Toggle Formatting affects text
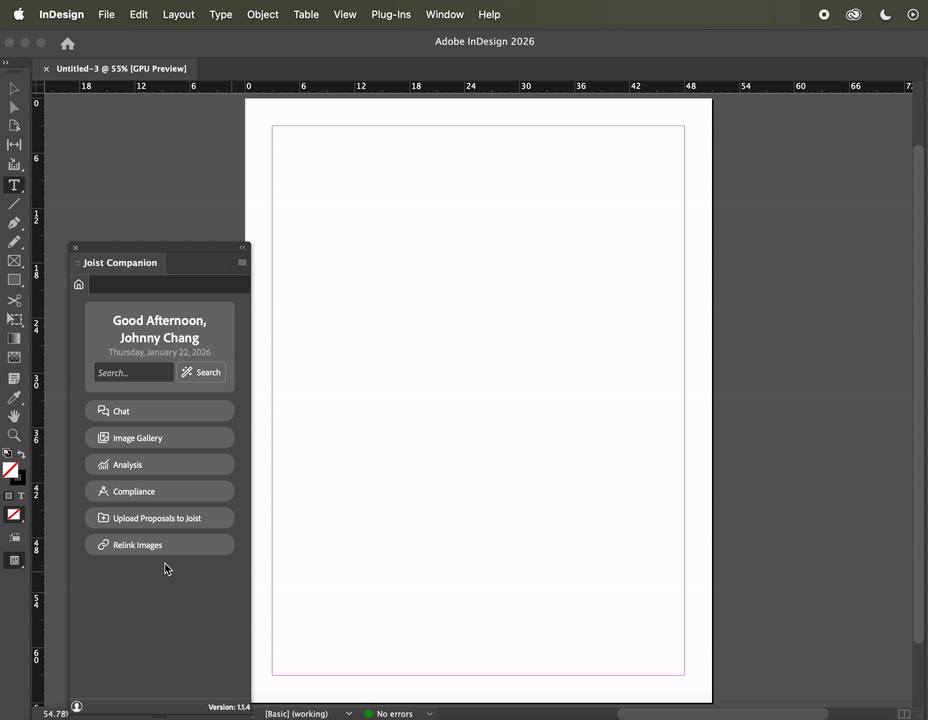 pyautogui.click(x=21, y=496)
